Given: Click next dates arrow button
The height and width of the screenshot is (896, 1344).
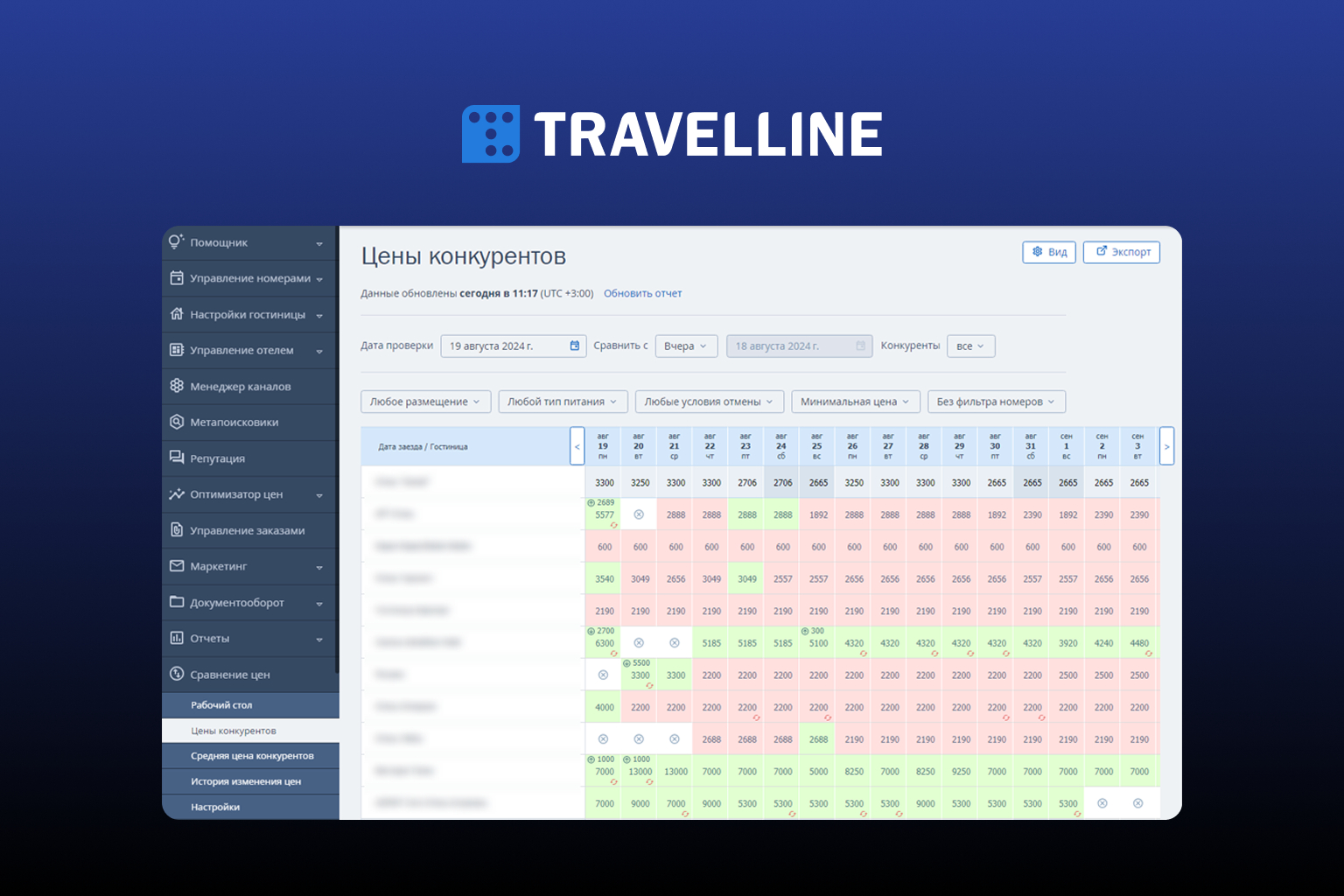Looking at the screenshot, I should [1166, 446].
